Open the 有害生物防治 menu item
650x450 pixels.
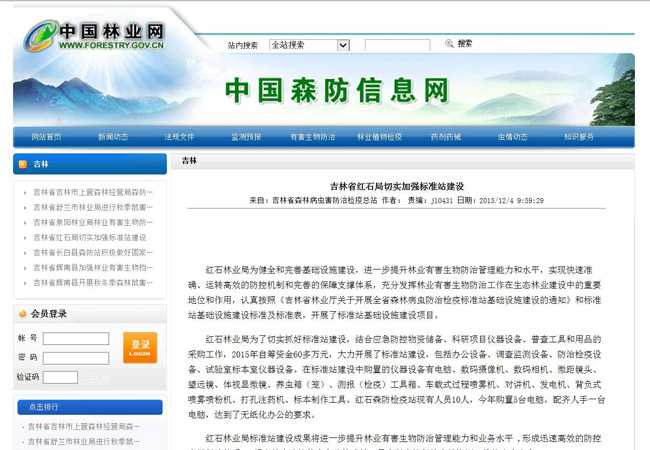312,137
